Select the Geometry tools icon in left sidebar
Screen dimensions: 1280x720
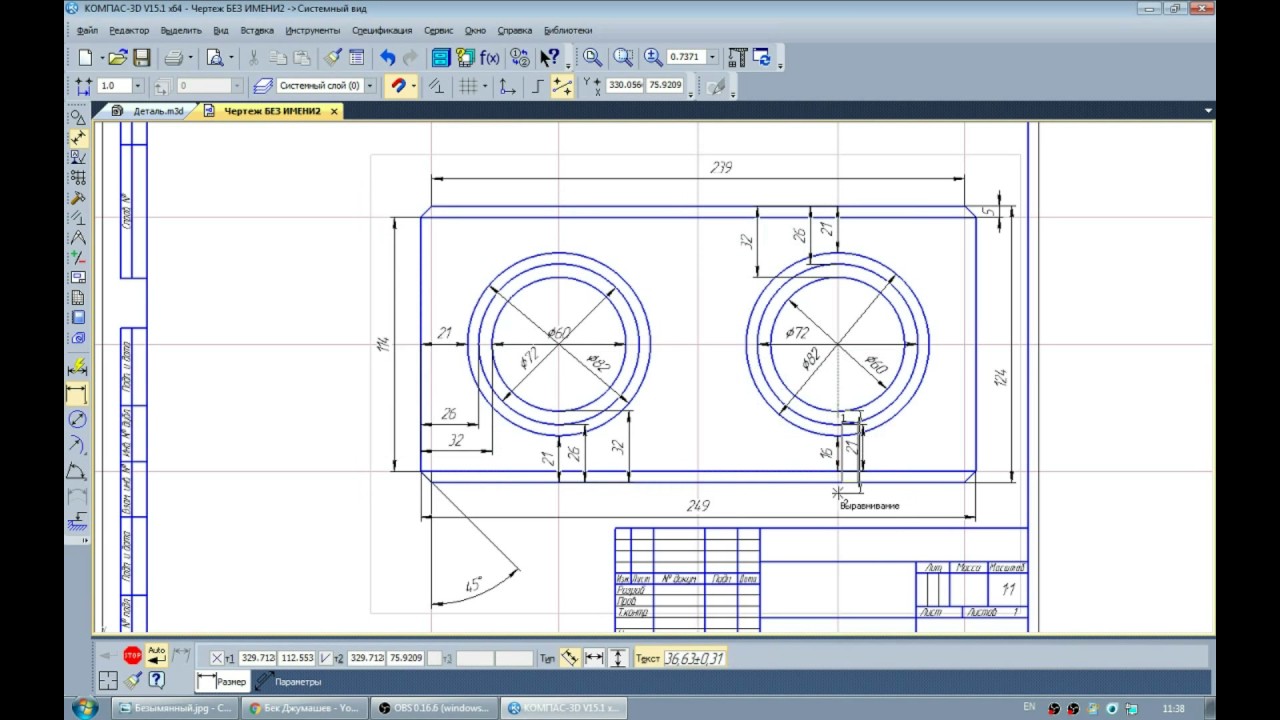tap(77, 117)
